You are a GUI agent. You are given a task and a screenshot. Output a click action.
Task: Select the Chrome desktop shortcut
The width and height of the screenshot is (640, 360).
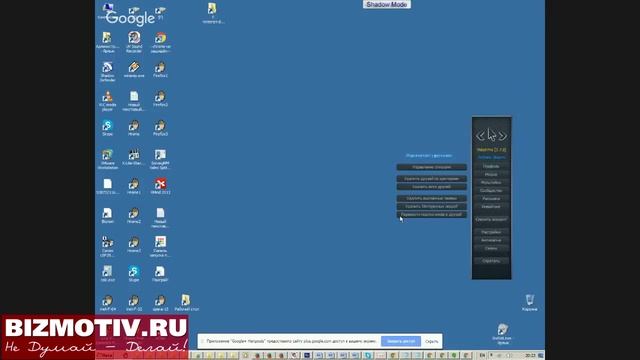[x=160, y=42]
